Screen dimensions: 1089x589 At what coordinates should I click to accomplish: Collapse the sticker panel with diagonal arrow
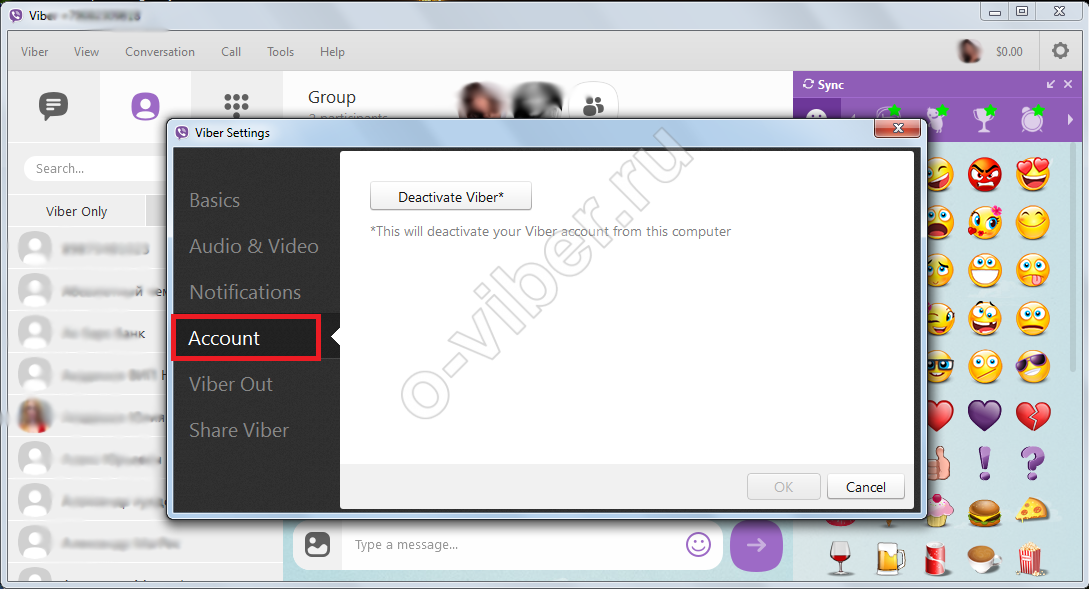pos(1051,84)
